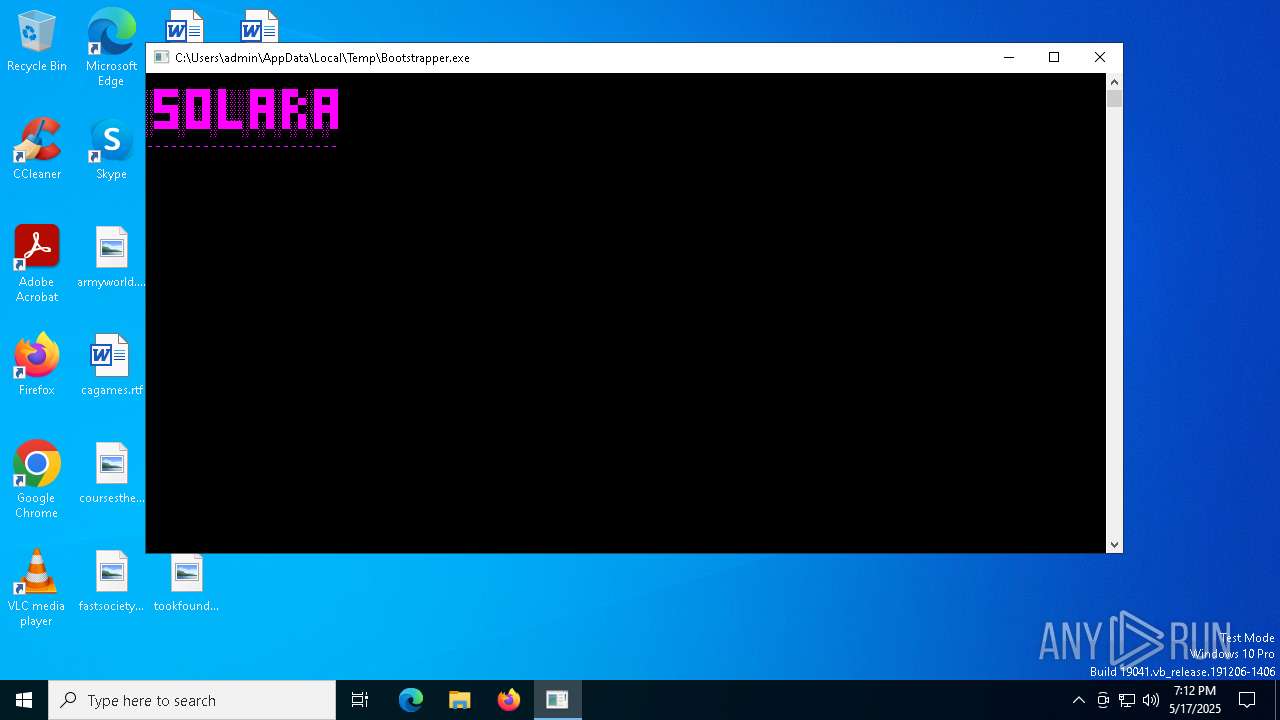
Task: Click the console scrollbar down arrow
Action: pos(1114,545)
